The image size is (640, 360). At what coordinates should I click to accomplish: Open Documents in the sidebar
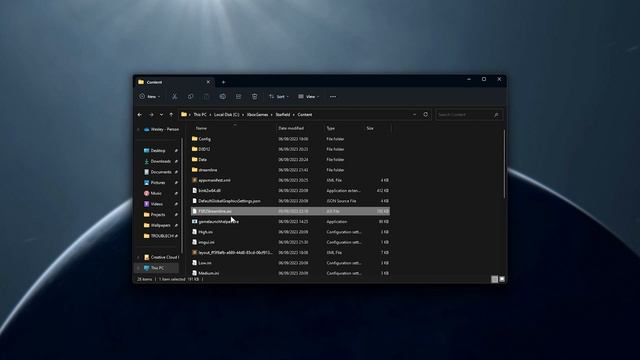click(161, 172)
